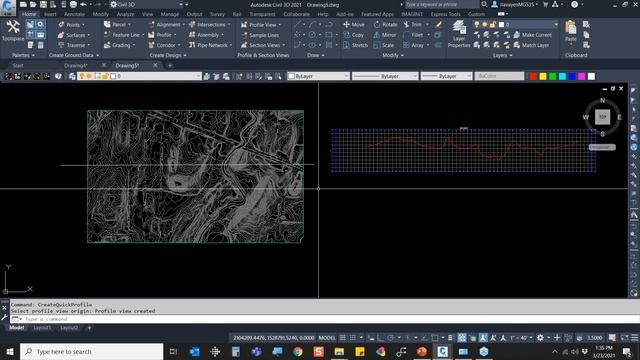The image size is (640, 360).
Task: Click the TOP face of the ViewCube
Action: click(x=602, y=117)
